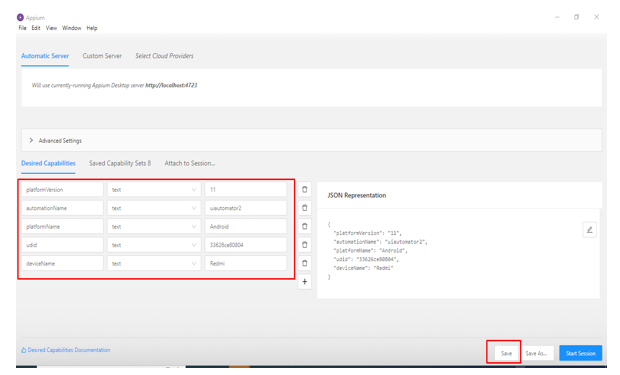Click the Appium logo icon

click(20, 17)
